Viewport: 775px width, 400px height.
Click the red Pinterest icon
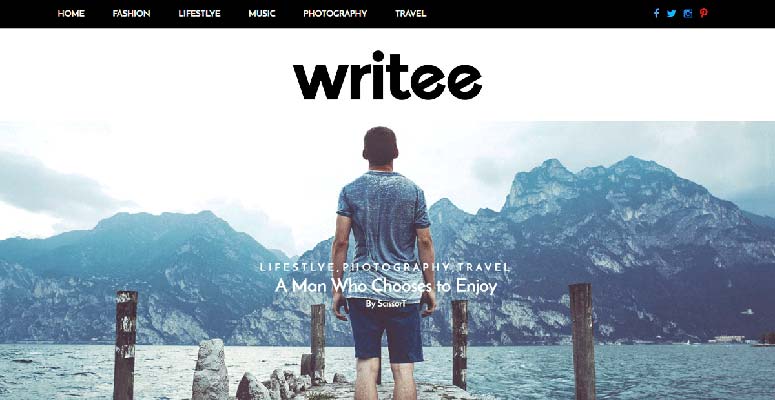(703, 13)
